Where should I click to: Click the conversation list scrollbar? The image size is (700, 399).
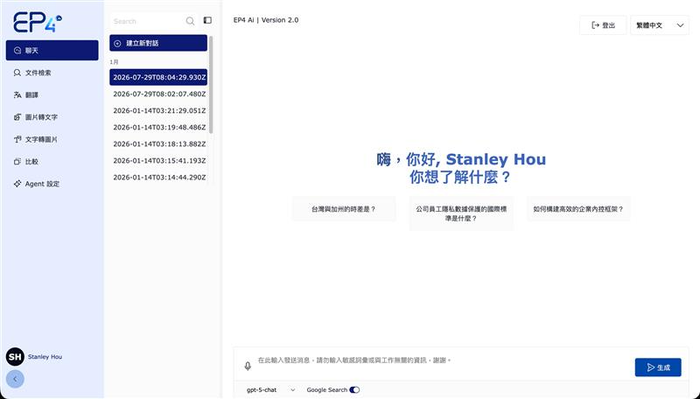(x=211, y=84)
